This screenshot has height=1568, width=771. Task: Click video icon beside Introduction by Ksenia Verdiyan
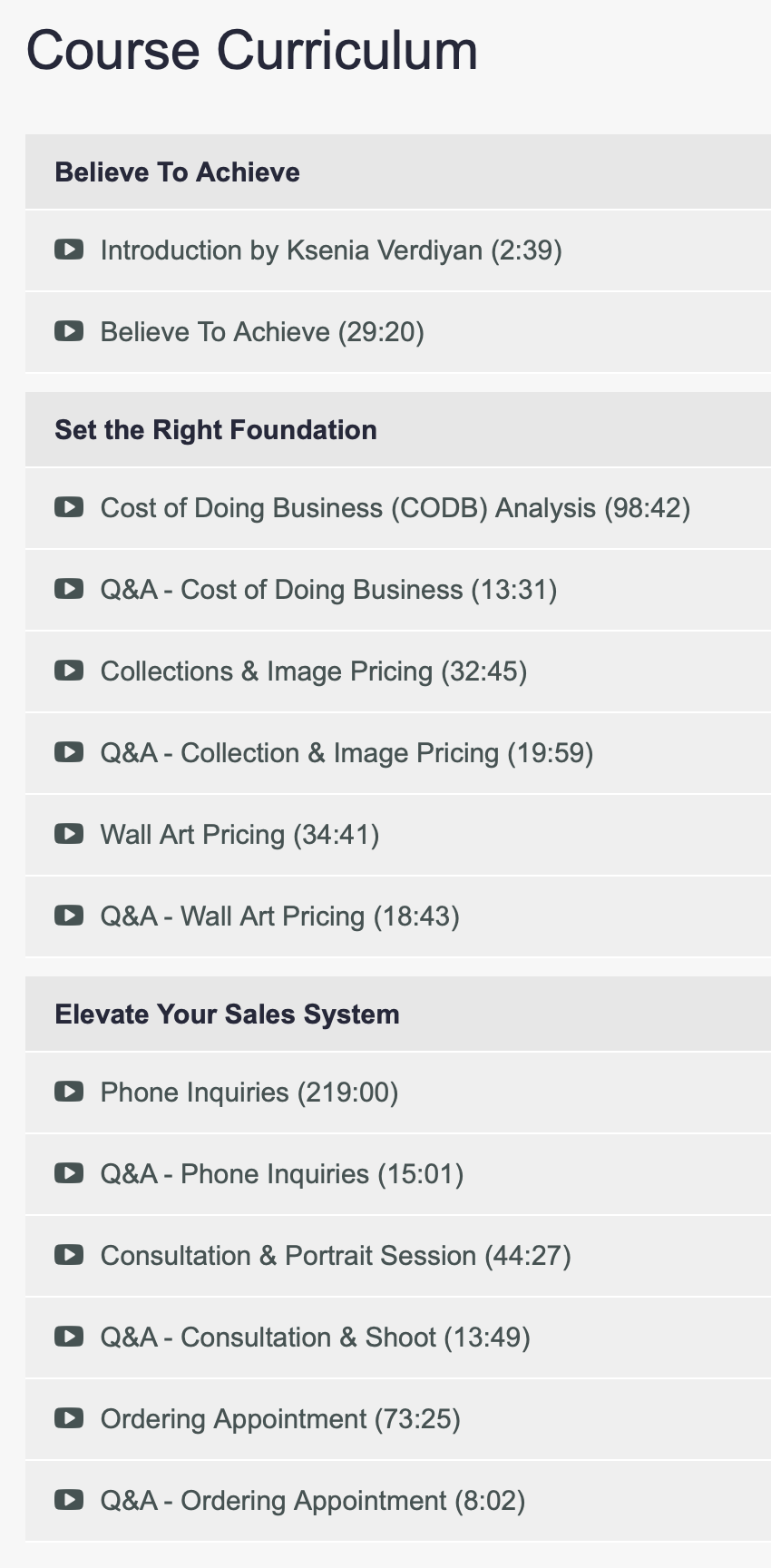[x=69, y=249]
